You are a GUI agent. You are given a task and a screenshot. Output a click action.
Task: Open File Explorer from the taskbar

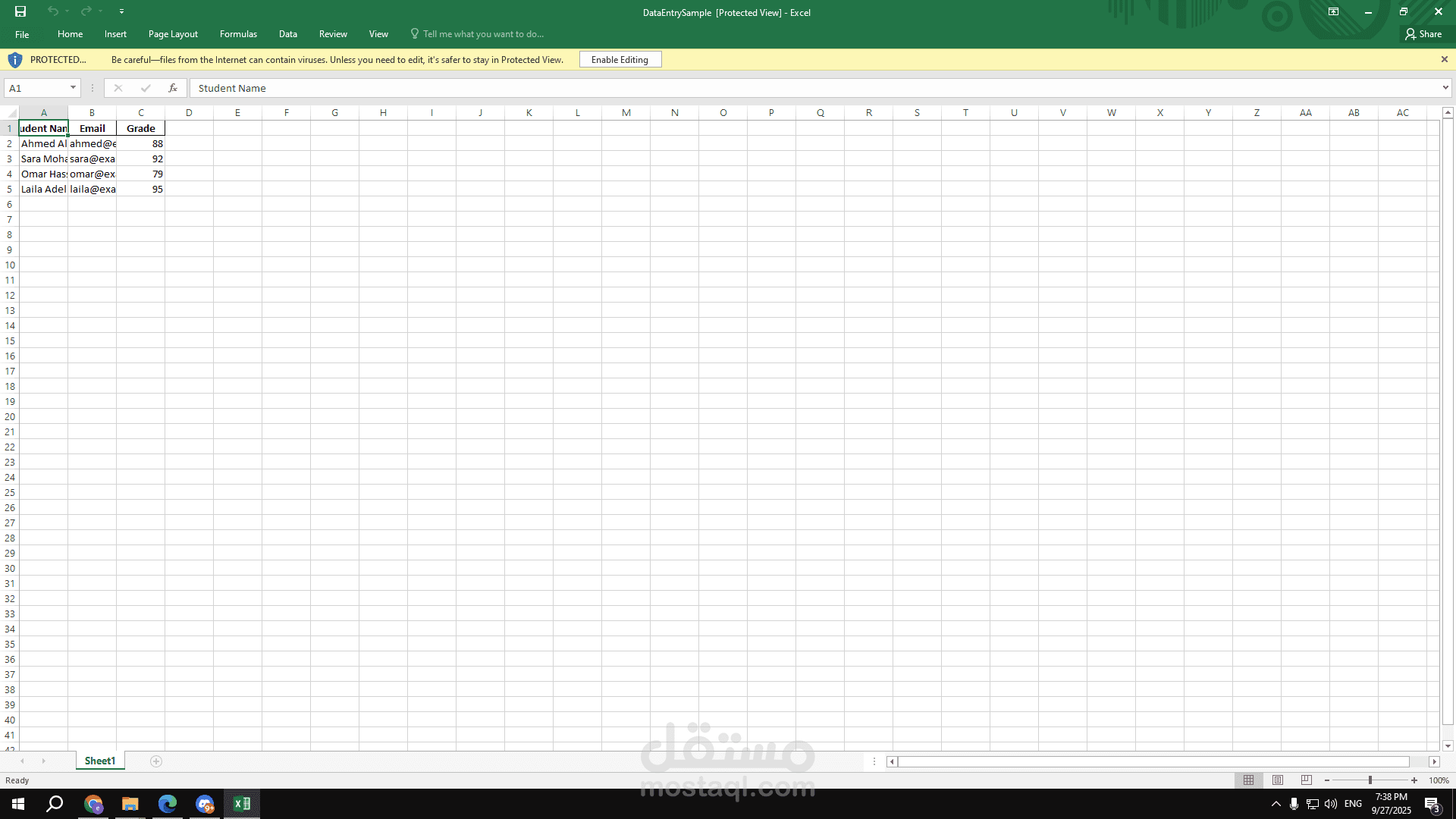(x=130, y=804)
